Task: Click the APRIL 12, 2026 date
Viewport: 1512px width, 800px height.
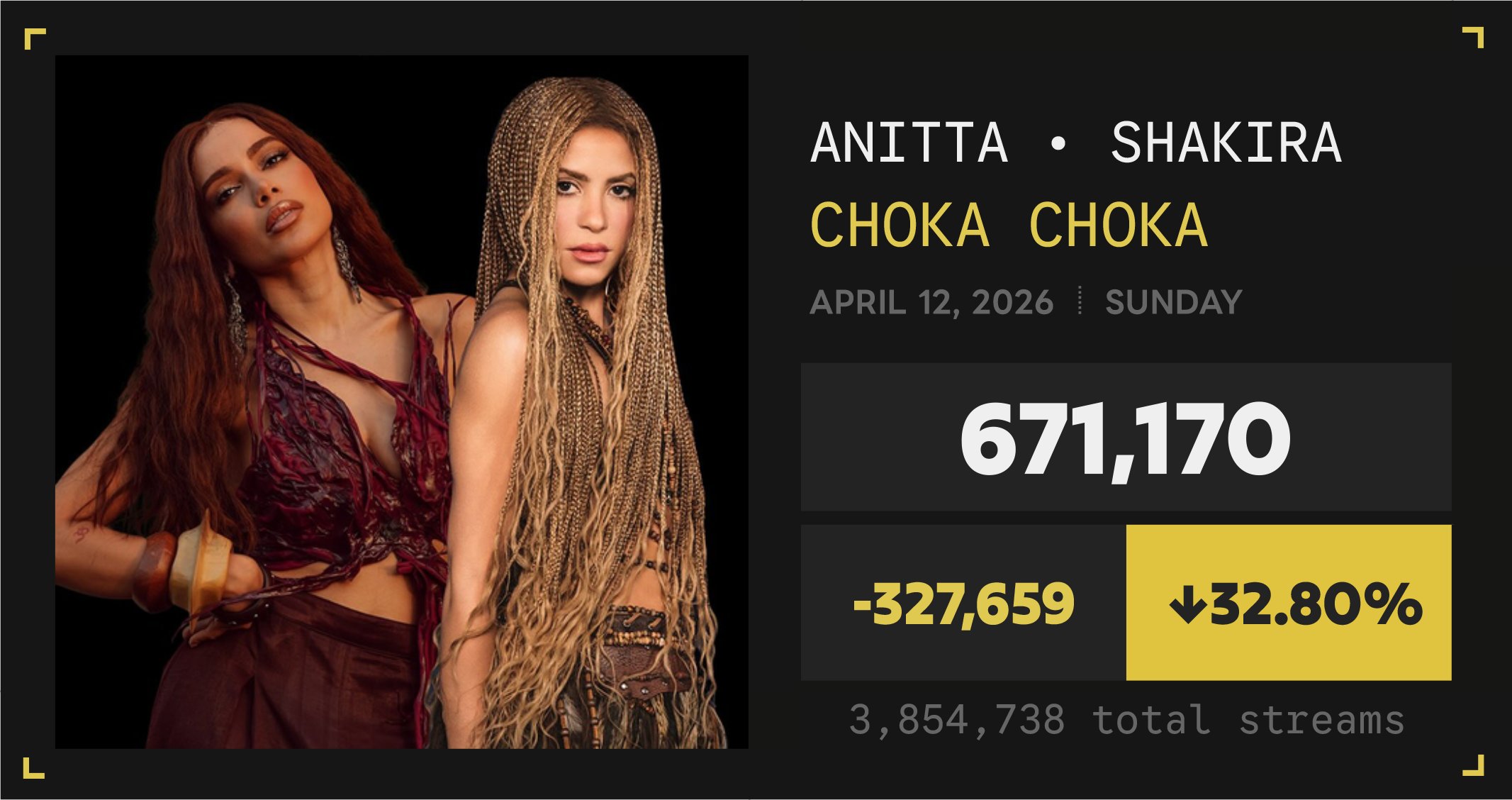Action: click(931, 303)
